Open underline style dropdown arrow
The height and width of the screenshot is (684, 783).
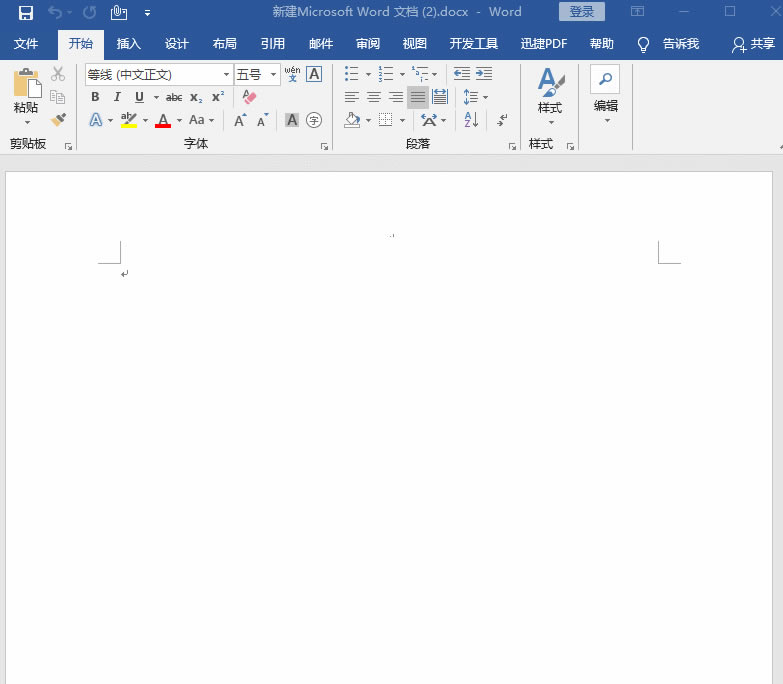tap(156, 97)
